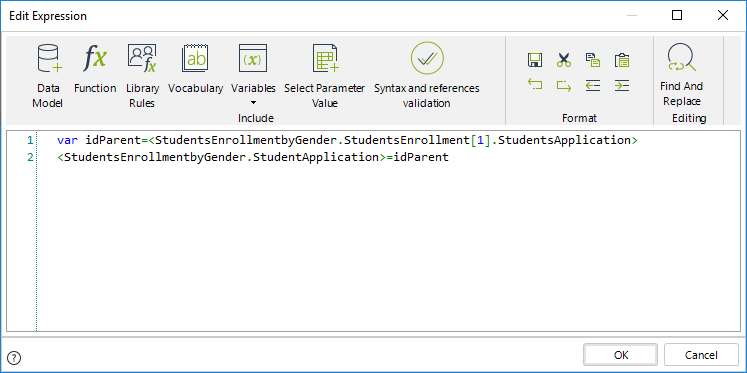Insert a Function into the expression
The width and height of the screenshot is (747, 373).
click(95, 69)
